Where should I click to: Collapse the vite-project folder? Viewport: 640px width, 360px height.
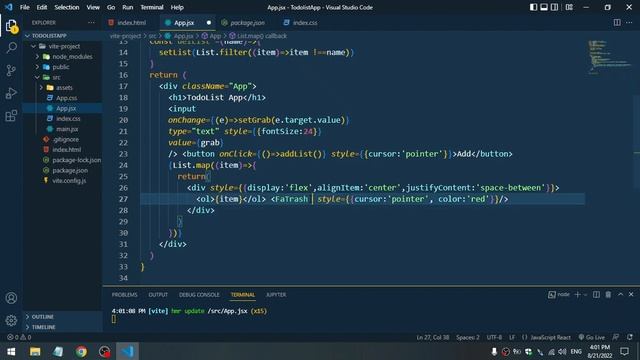(x=62, y=46)
